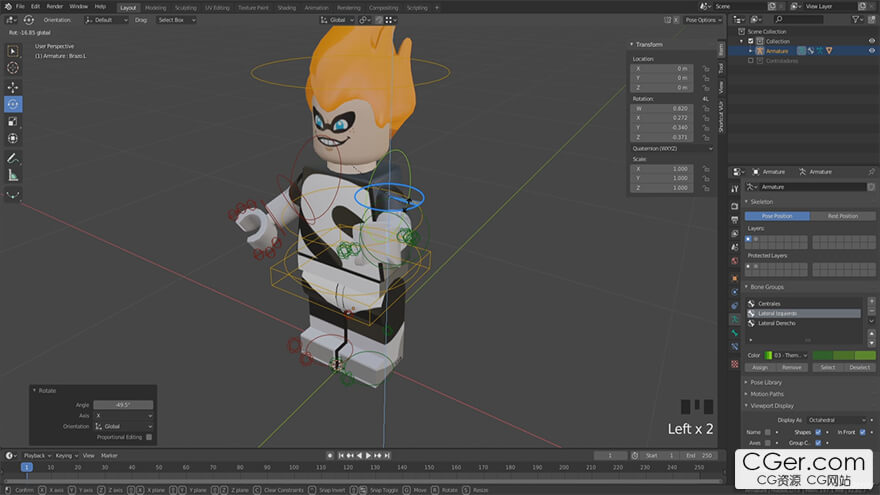The width and height of the screenshot is (880, 495).
Task: Enable the Proportional Editing checkbox
Action: coord(149,437)
